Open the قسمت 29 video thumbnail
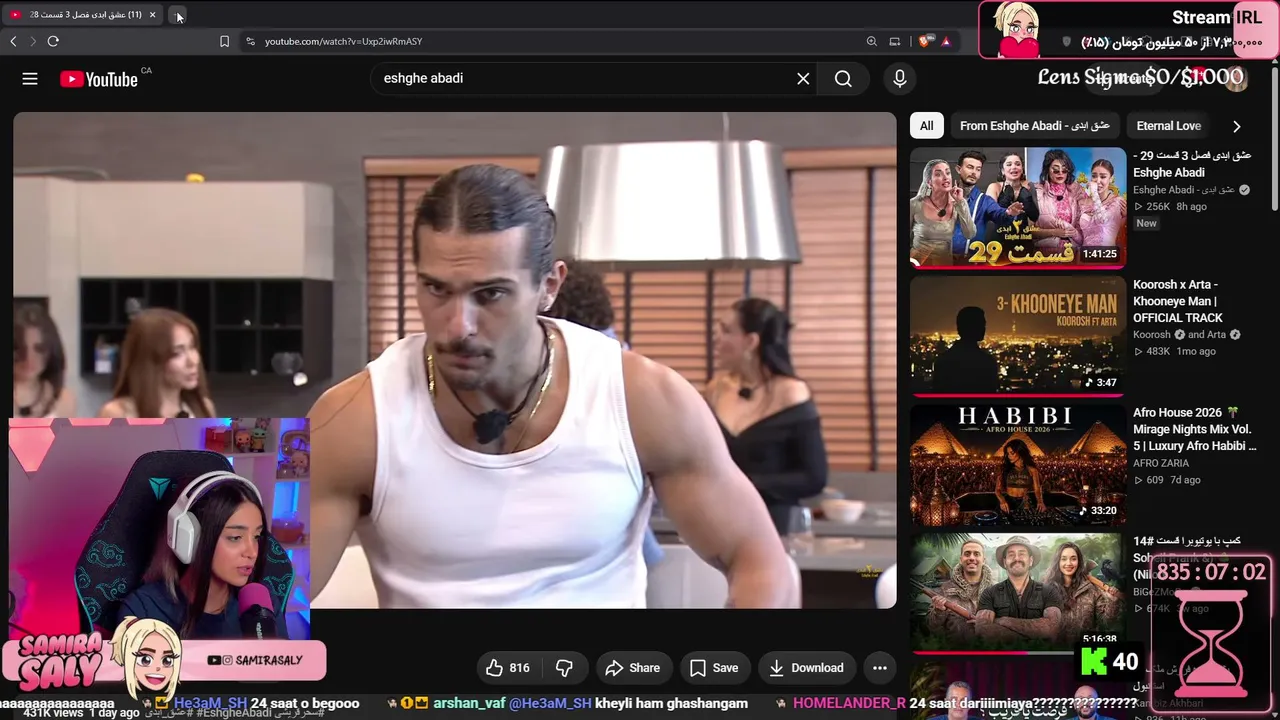Viewport: 1280px width, 720px height. click(x=1018, y=208)
